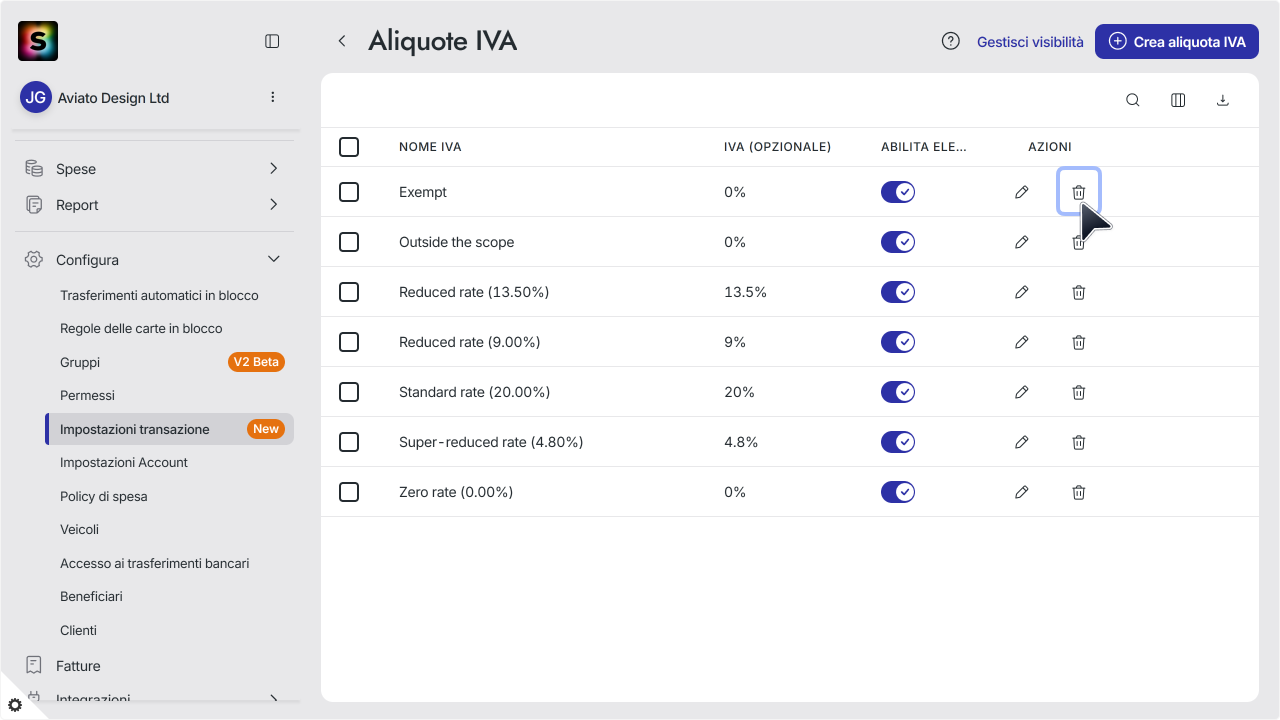Edit the Reduced rate (9.00%) entry
Image resolution: width=1280 pixels, height=720 pixels.
click(x=1021, y=342)
